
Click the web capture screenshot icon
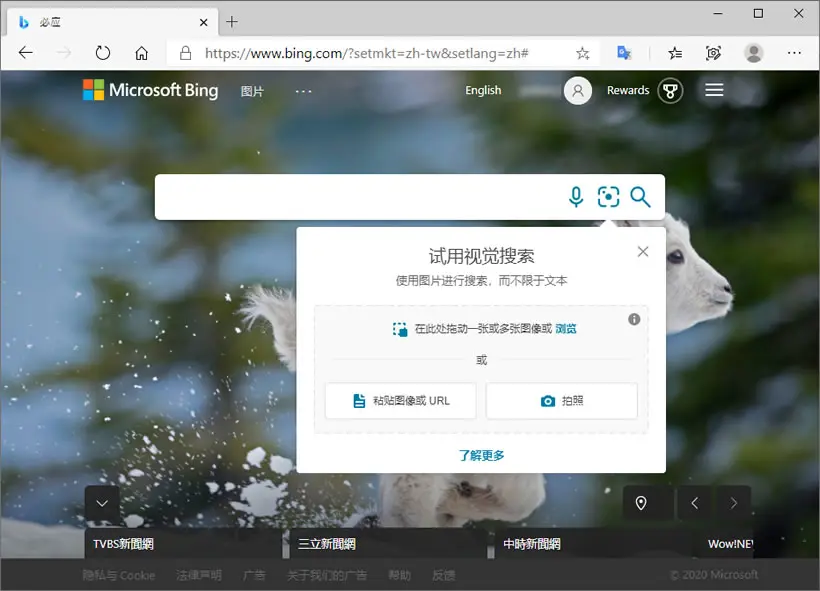(x=713, y=53)
